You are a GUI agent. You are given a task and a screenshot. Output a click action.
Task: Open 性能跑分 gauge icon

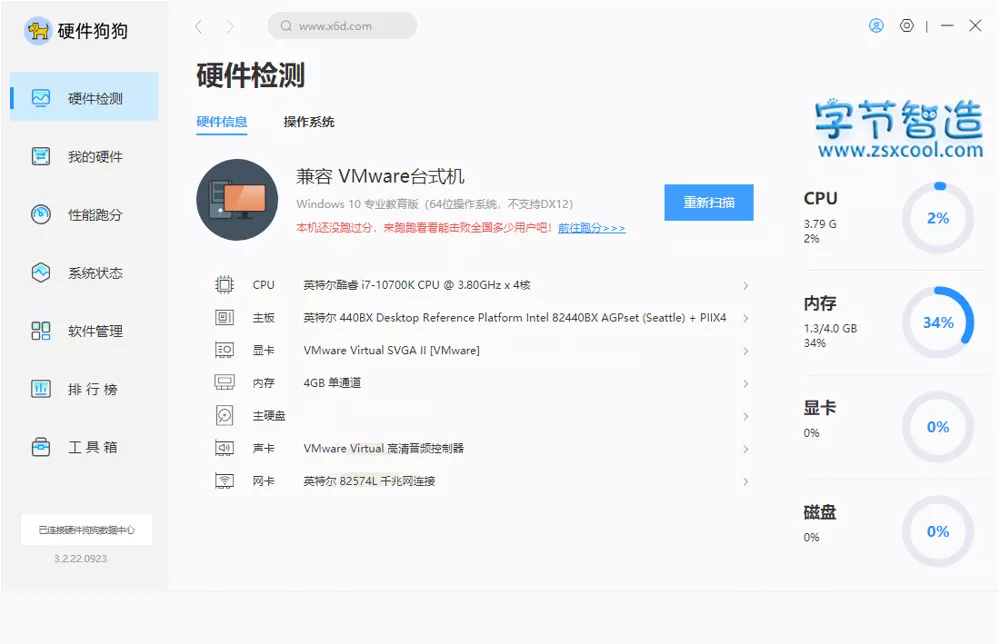[41, 214]
